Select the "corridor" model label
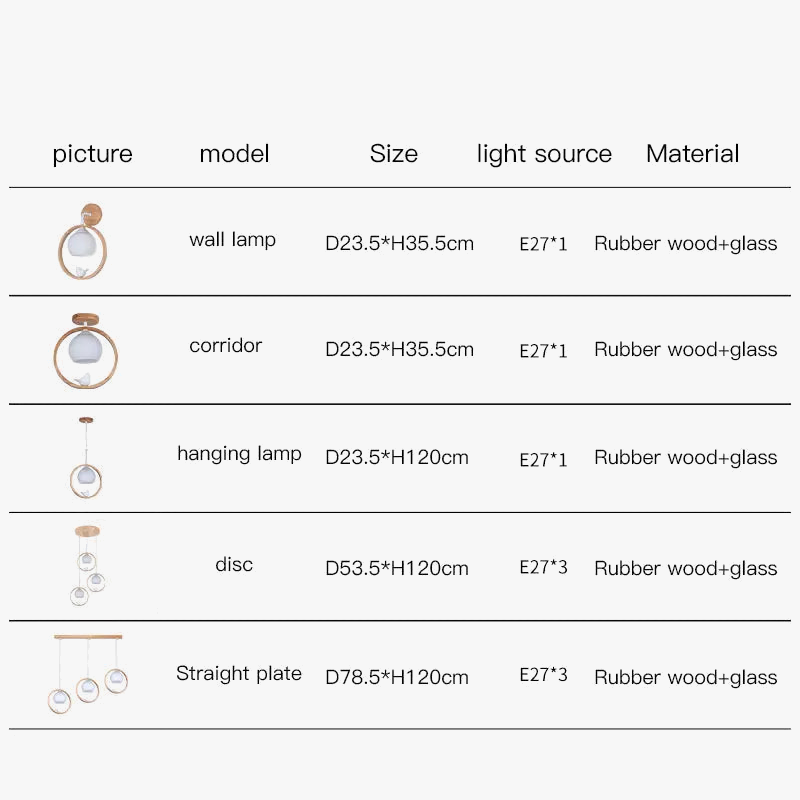This screenshot has height=800, width=800. click(225, 346)
